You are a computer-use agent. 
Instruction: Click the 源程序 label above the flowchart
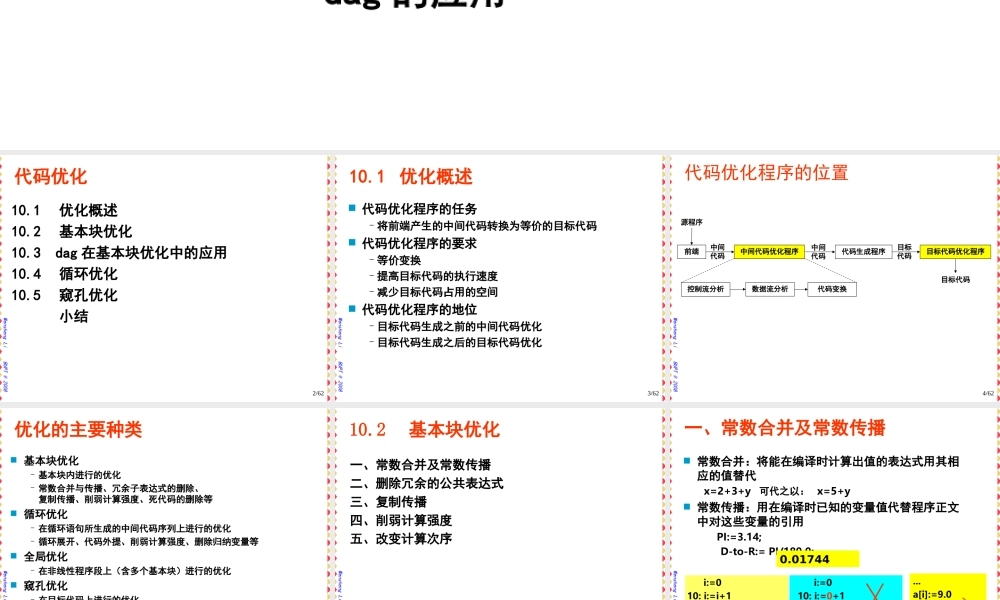pyautogui.click(x=692, y=223)
